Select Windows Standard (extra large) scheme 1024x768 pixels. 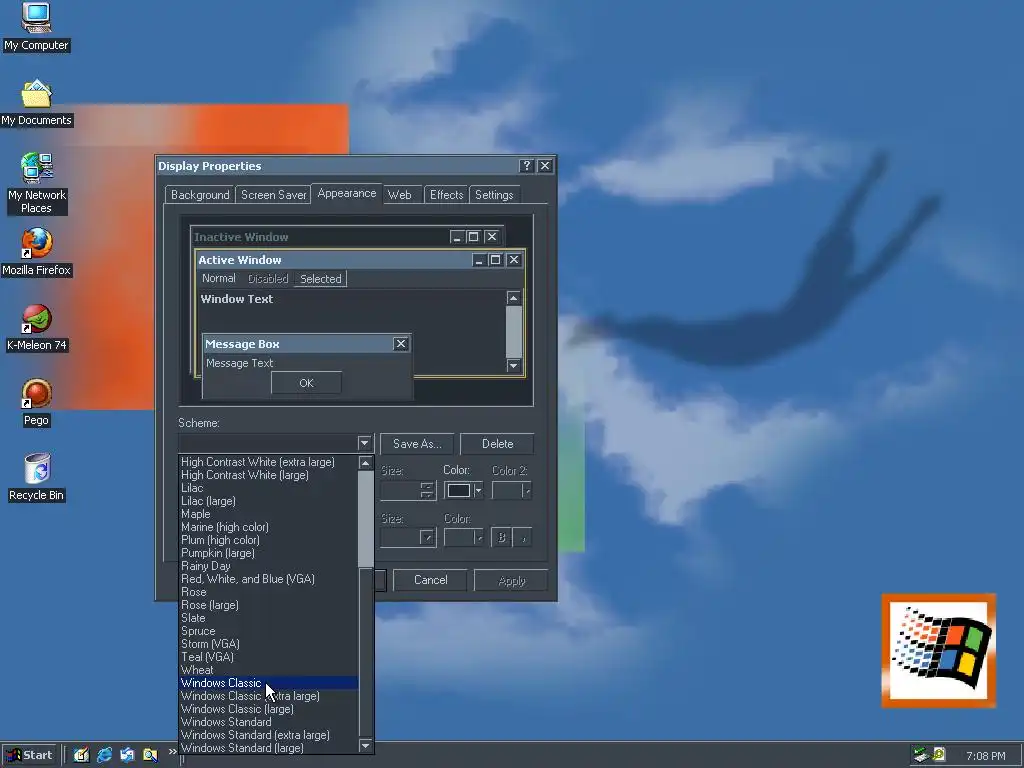[x=268, y=735]
